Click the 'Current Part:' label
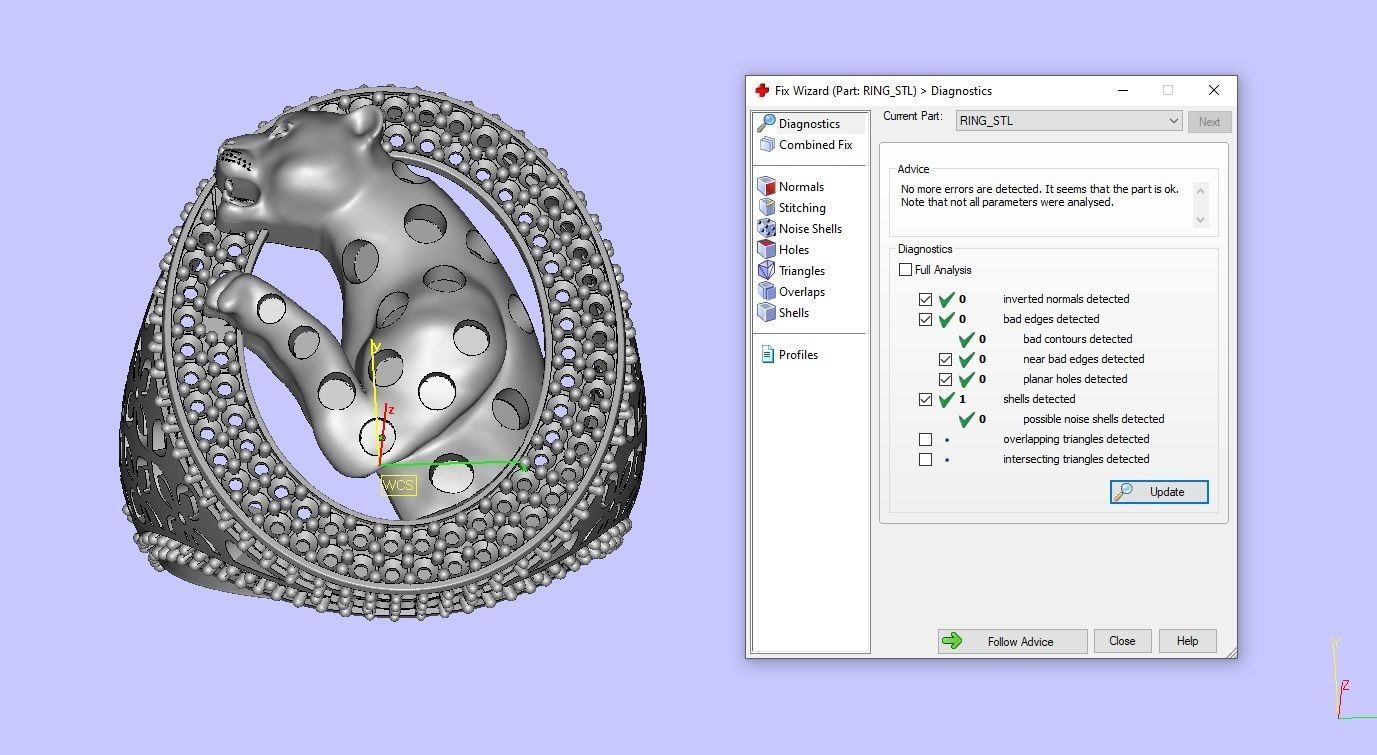1377x755 pixels. (913, 116)
